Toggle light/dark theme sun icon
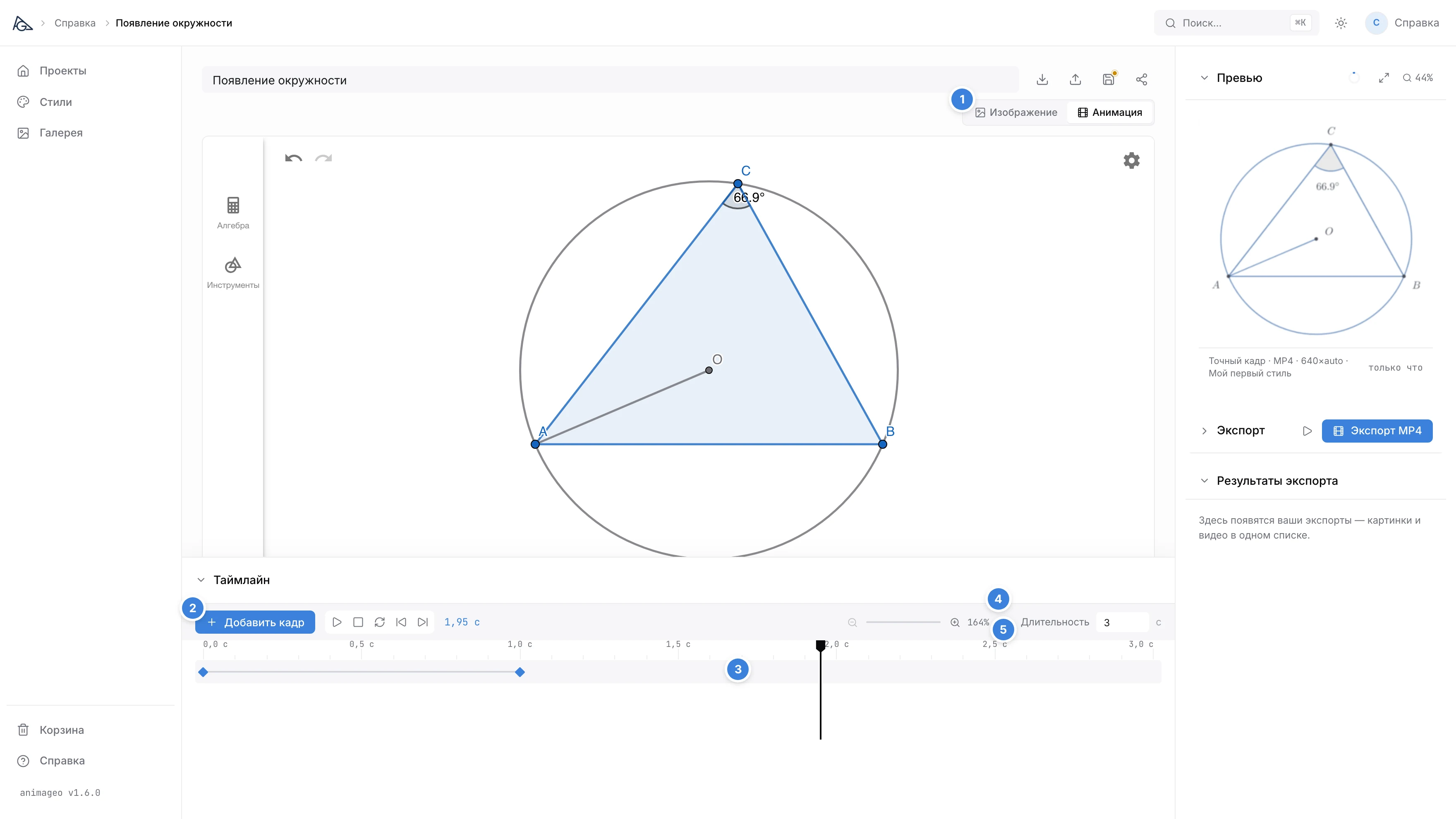This screenshot has height=819, width=1456. tap(1341, 23)
